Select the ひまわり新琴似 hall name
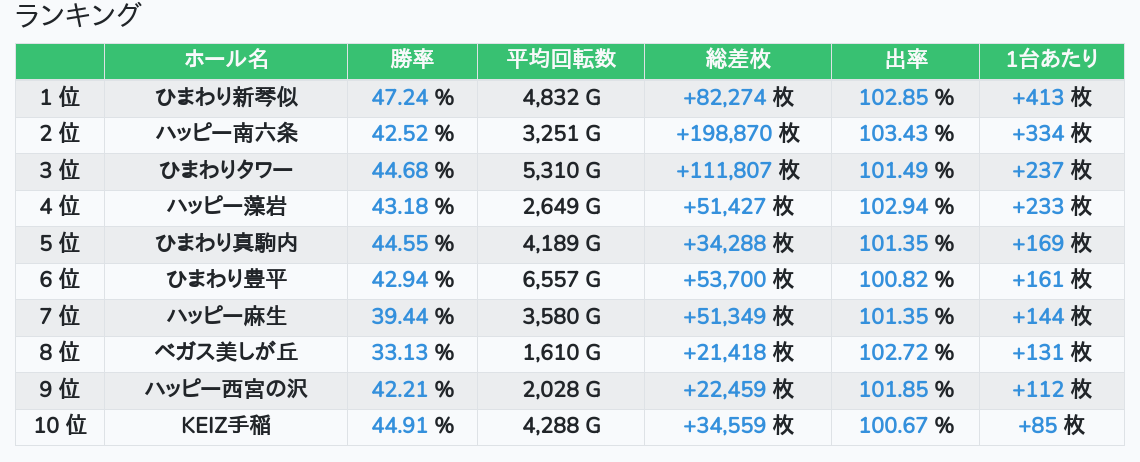This screenshot has width=1140, height=462. 226,98
